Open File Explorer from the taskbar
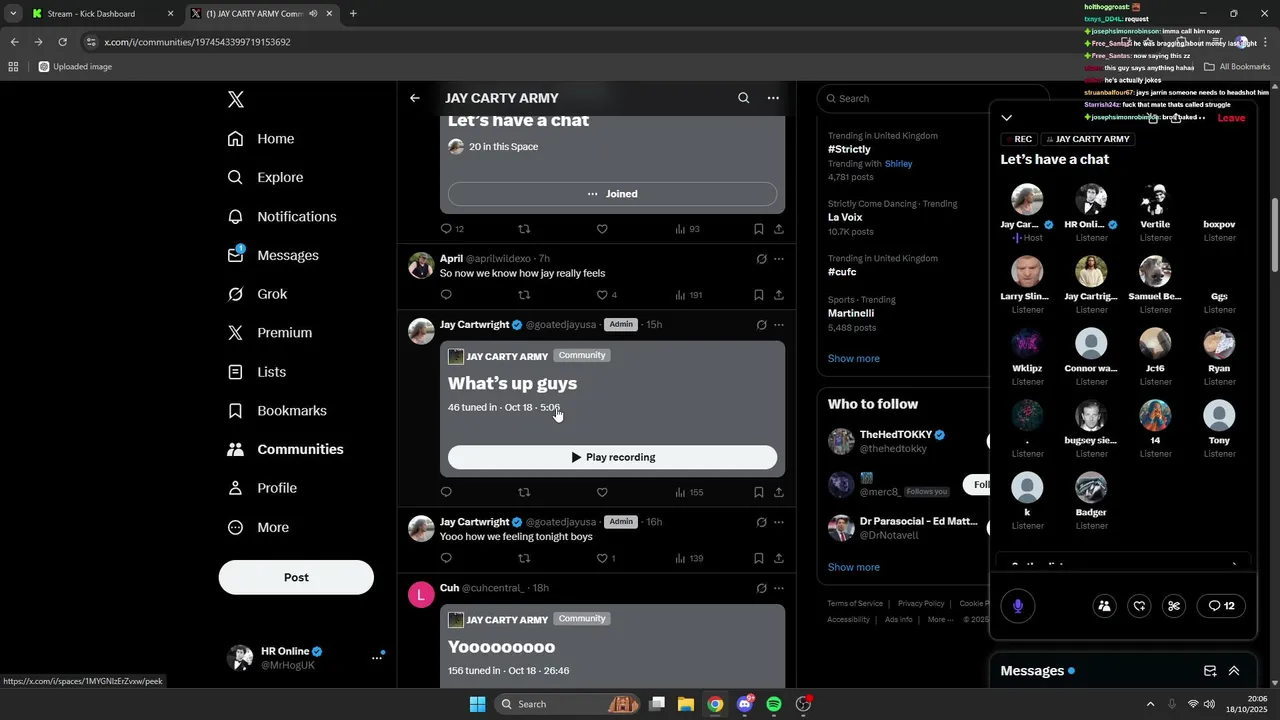Image resolution: width=1280 pixels, height=720 pixels. click(x=686, y=704)
